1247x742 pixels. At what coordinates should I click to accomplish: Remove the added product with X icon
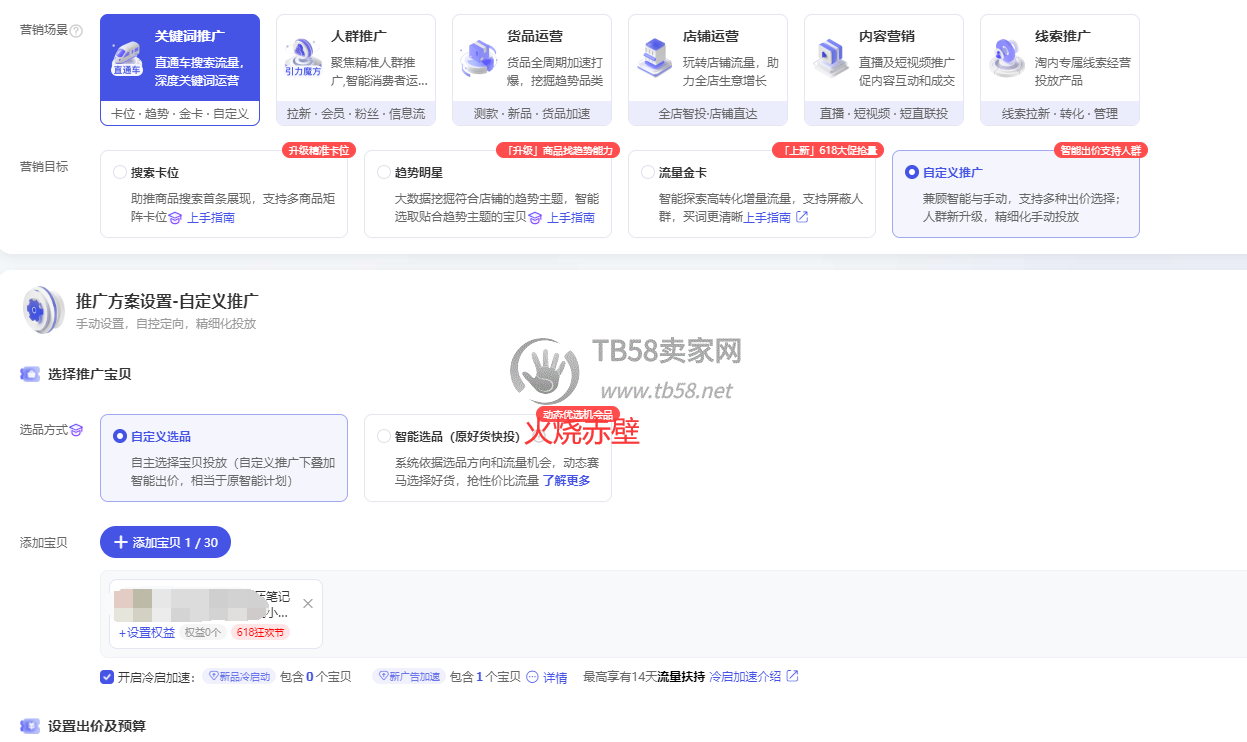[x=308, y=603]
